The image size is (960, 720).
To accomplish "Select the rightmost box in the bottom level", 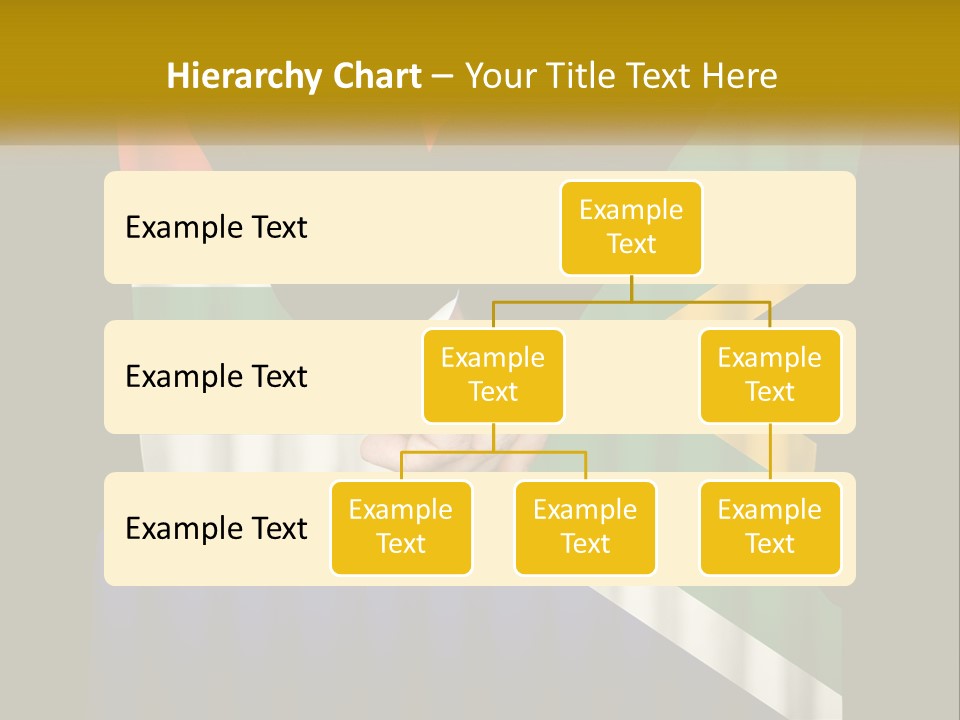I will click(770, 528).
